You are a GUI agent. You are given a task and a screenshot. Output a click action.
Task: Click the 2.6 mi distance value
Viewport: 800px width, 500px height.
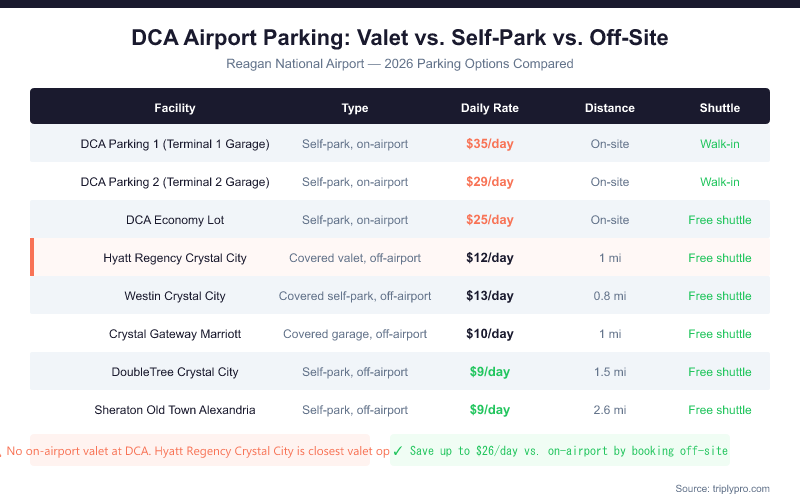610,410
